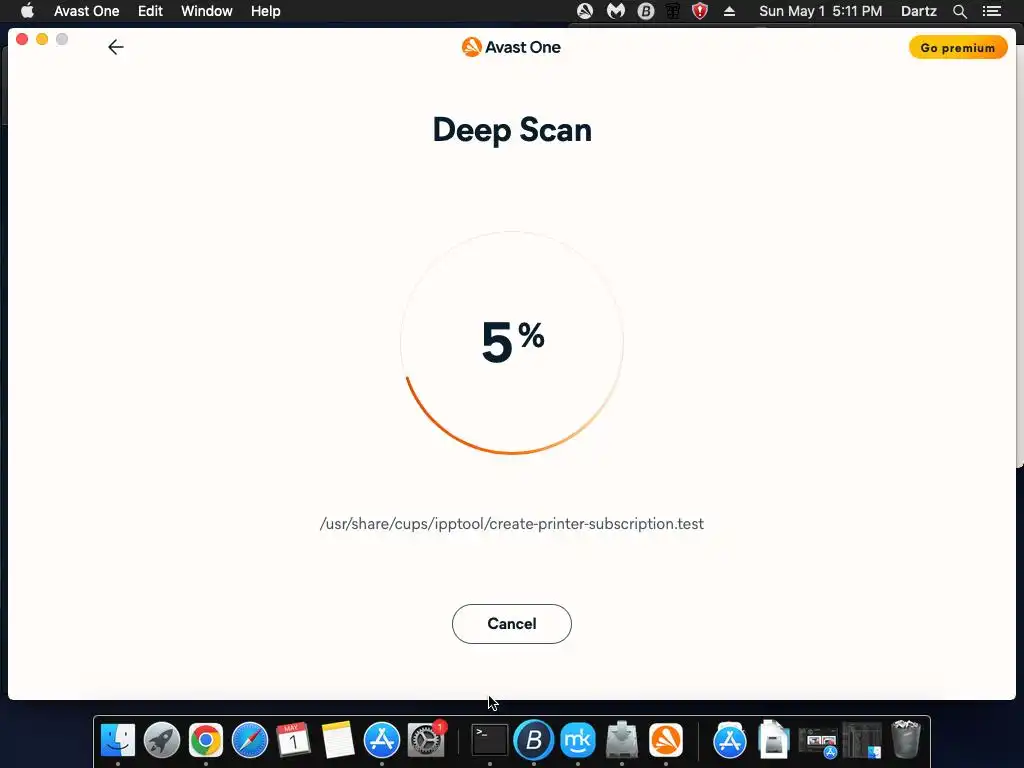Open the Edit menu
This screenshot has width=1024, height=768.
coord(150,11)
